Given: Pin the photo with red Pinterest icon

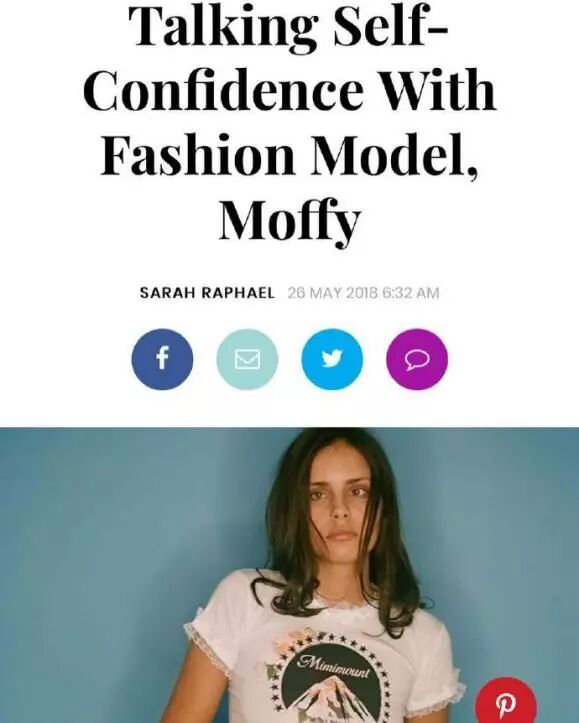Looking at the screenshot, I should [506, 702].
